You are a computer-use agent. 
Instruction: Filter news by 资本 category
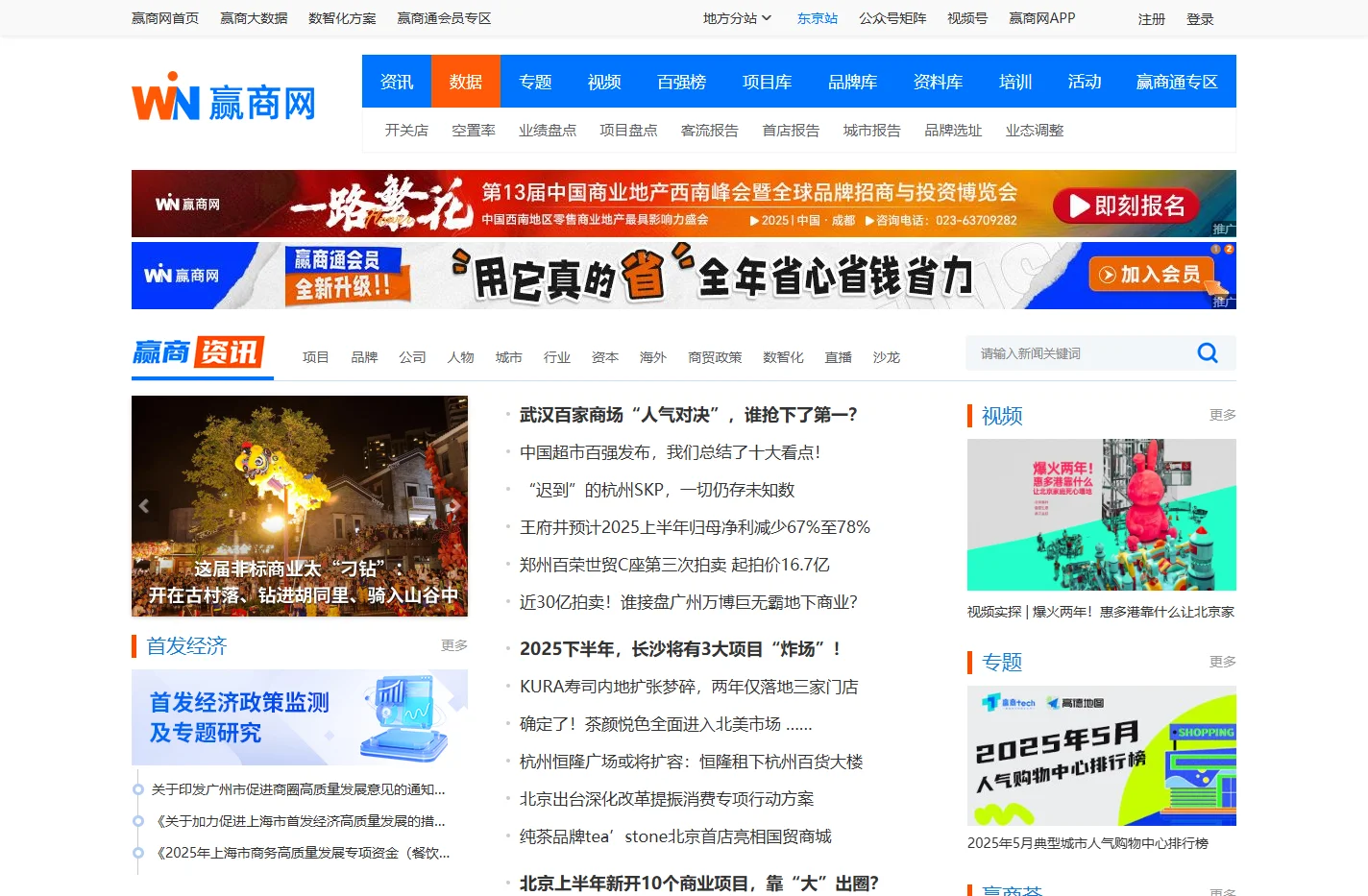click(x=604, y=357)
